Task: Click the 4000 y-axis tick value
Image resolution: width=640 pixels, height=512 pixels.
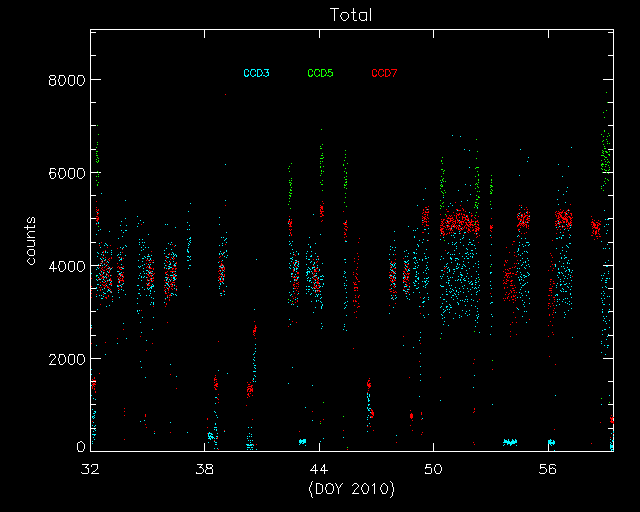Action: pyautogui.click(x=67, y=267)
